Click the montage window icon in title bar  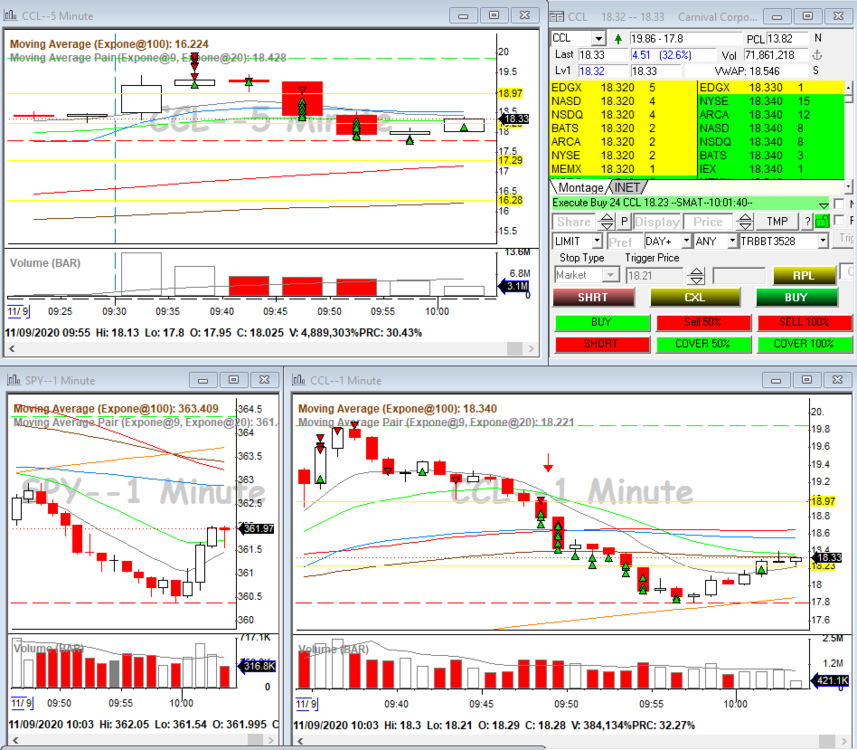click(557, 15)
